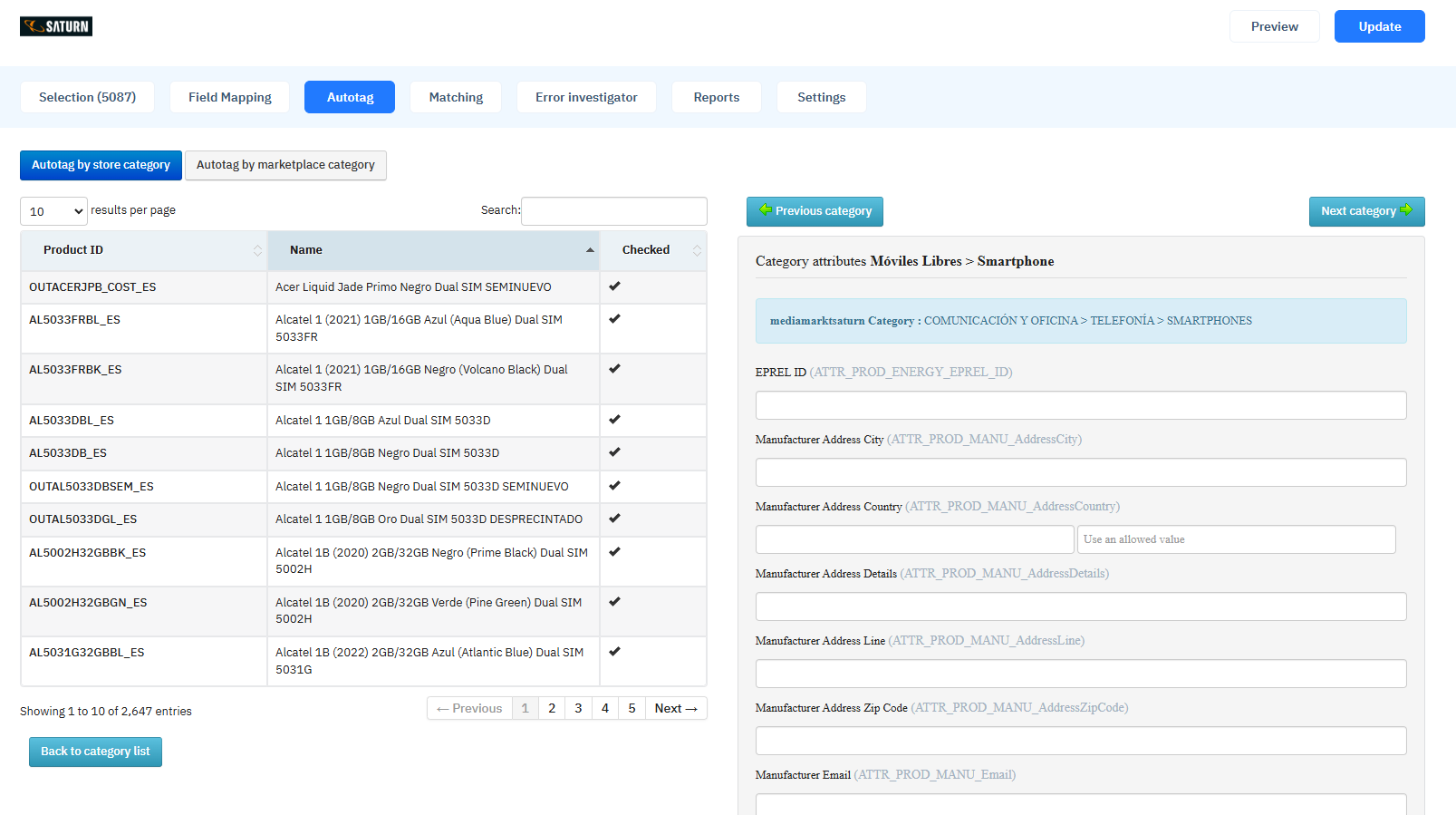Select Alcatel 1 (2021) Volcano Black name
This screenshot has width=1456, height=815.
(x=421, y=378)
